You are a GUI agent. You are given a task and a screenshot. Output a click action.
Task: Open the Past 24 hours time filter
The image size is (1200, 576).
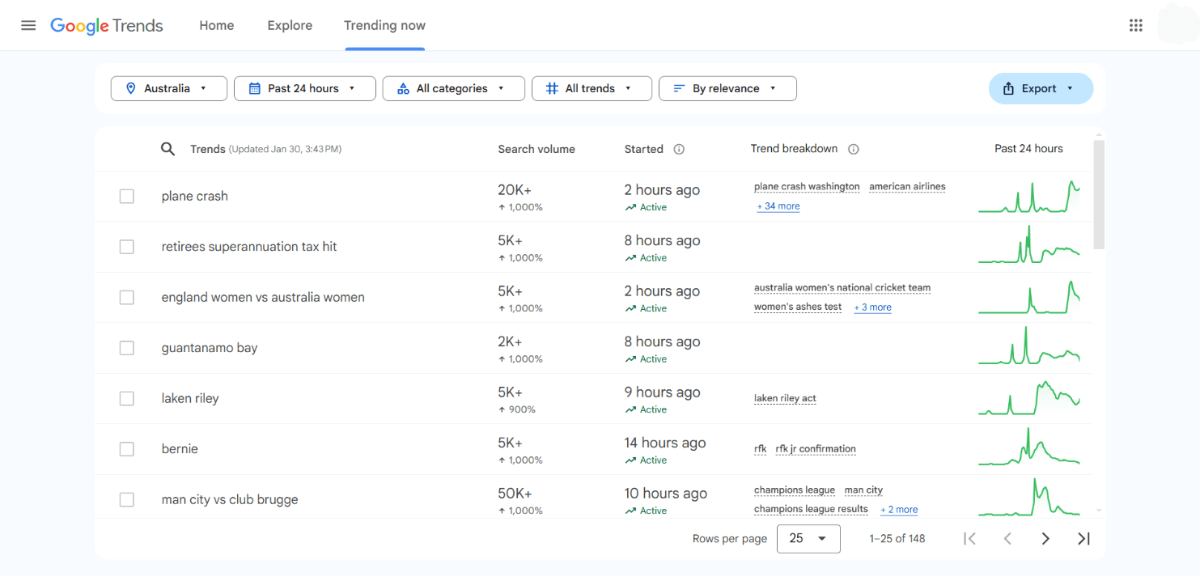click(305, 88)
